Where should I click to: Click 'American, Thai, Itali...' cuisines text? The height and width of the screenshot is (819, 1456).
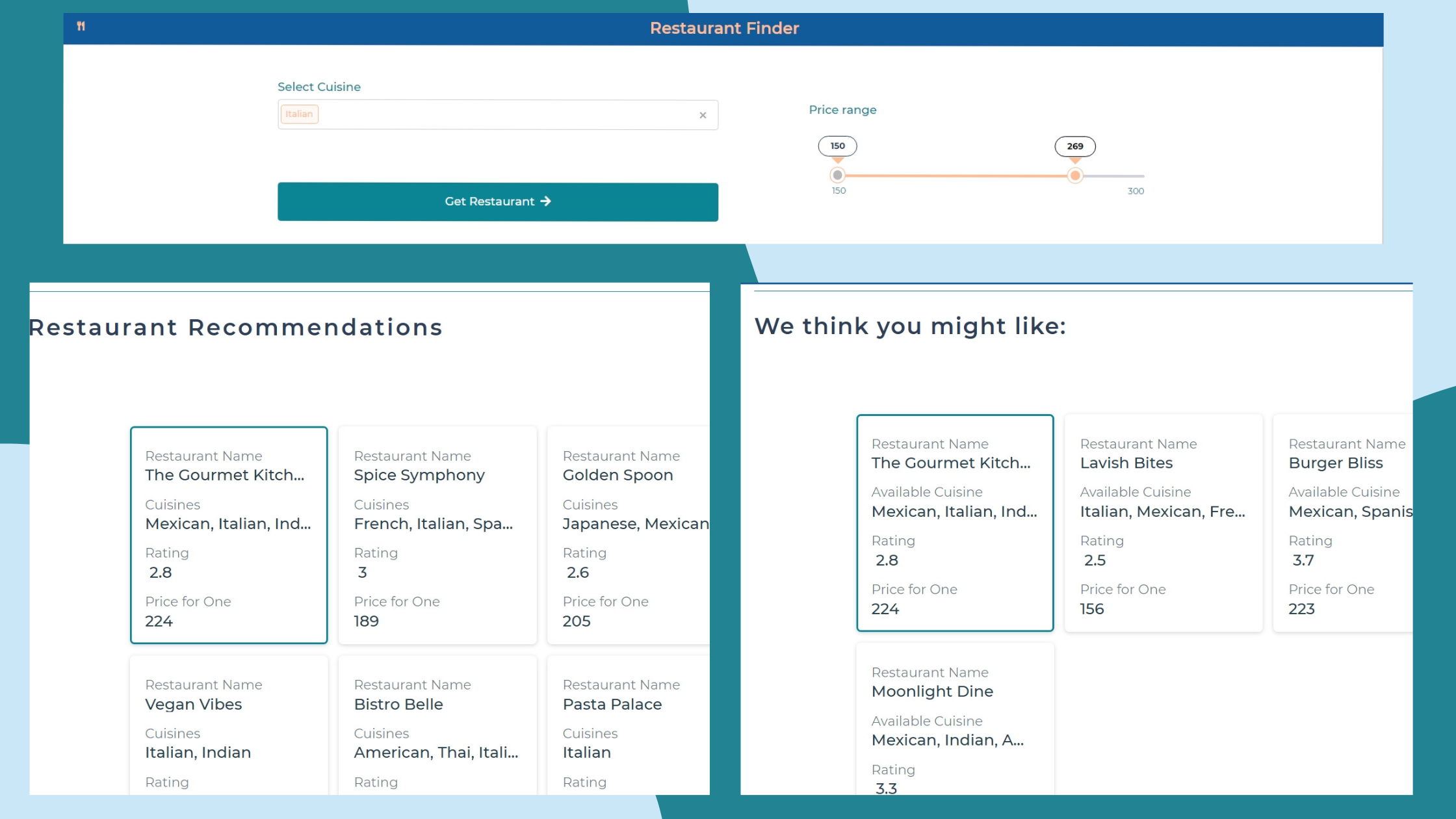[x=436, y=752]
